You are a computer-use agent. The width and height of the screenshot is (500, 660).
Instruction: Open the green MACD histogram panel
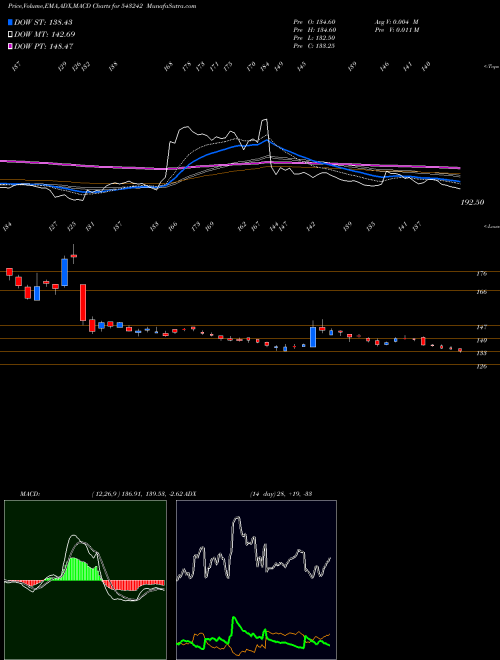tap(85, 580)
